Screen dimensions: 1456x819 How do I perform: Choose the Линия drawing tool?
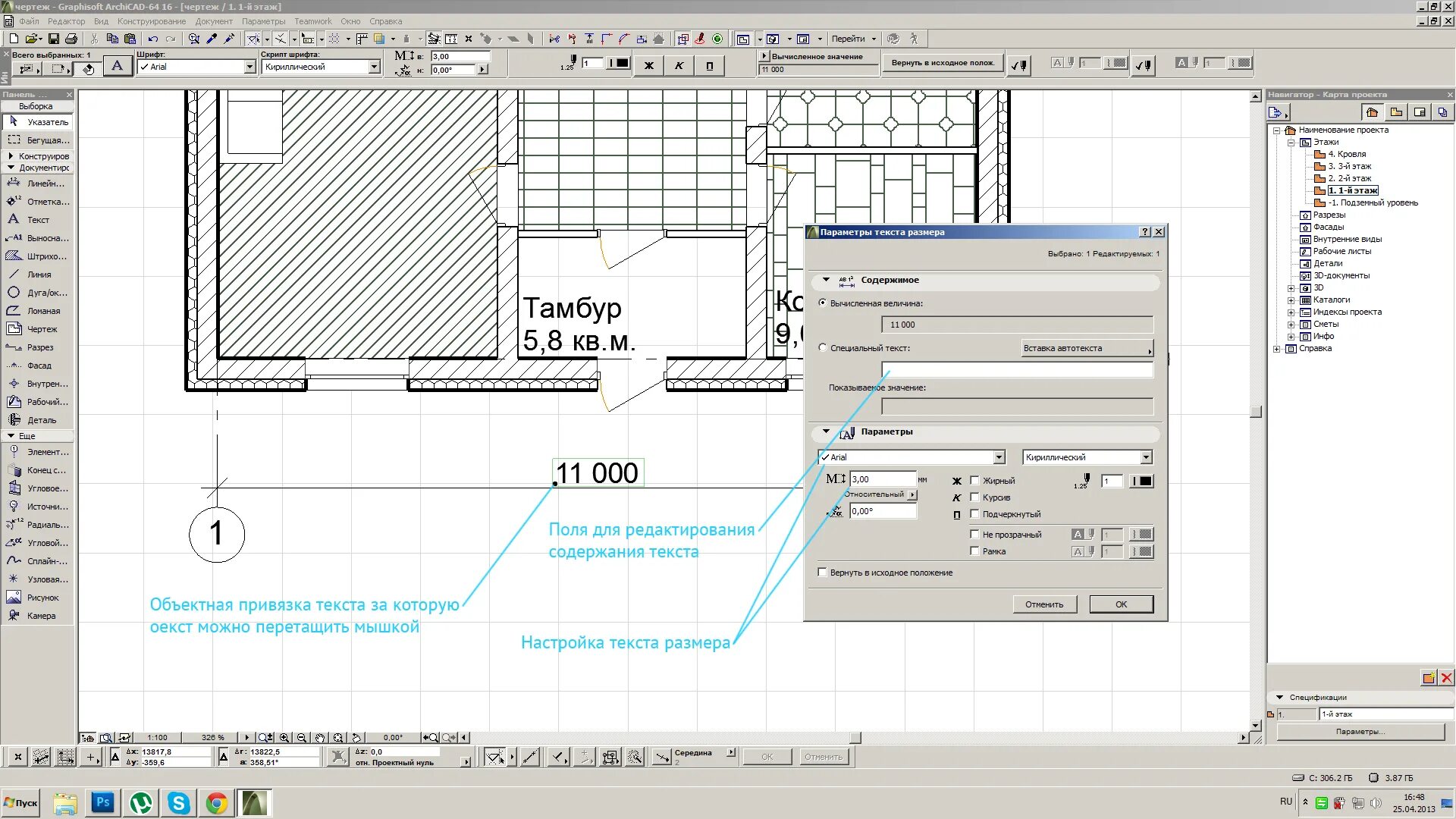37,275
